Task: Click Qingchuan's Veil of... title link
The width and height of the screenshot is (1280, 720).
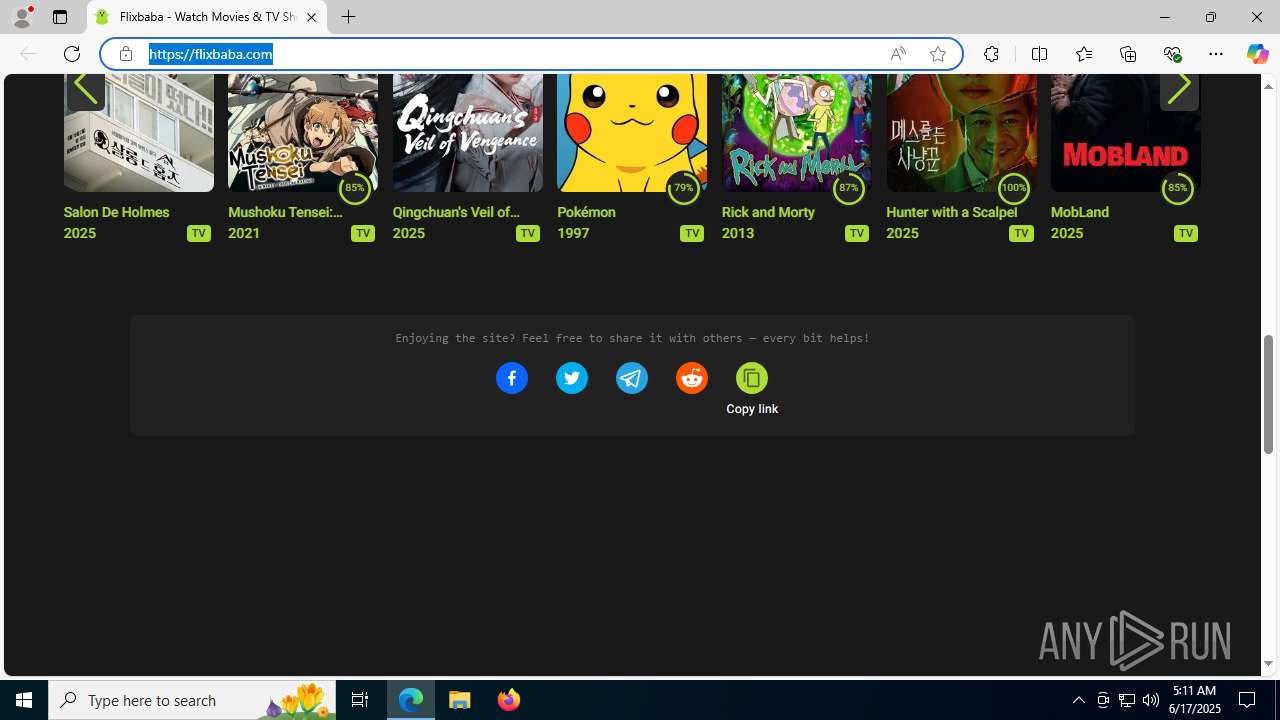Action: [456, 212]
